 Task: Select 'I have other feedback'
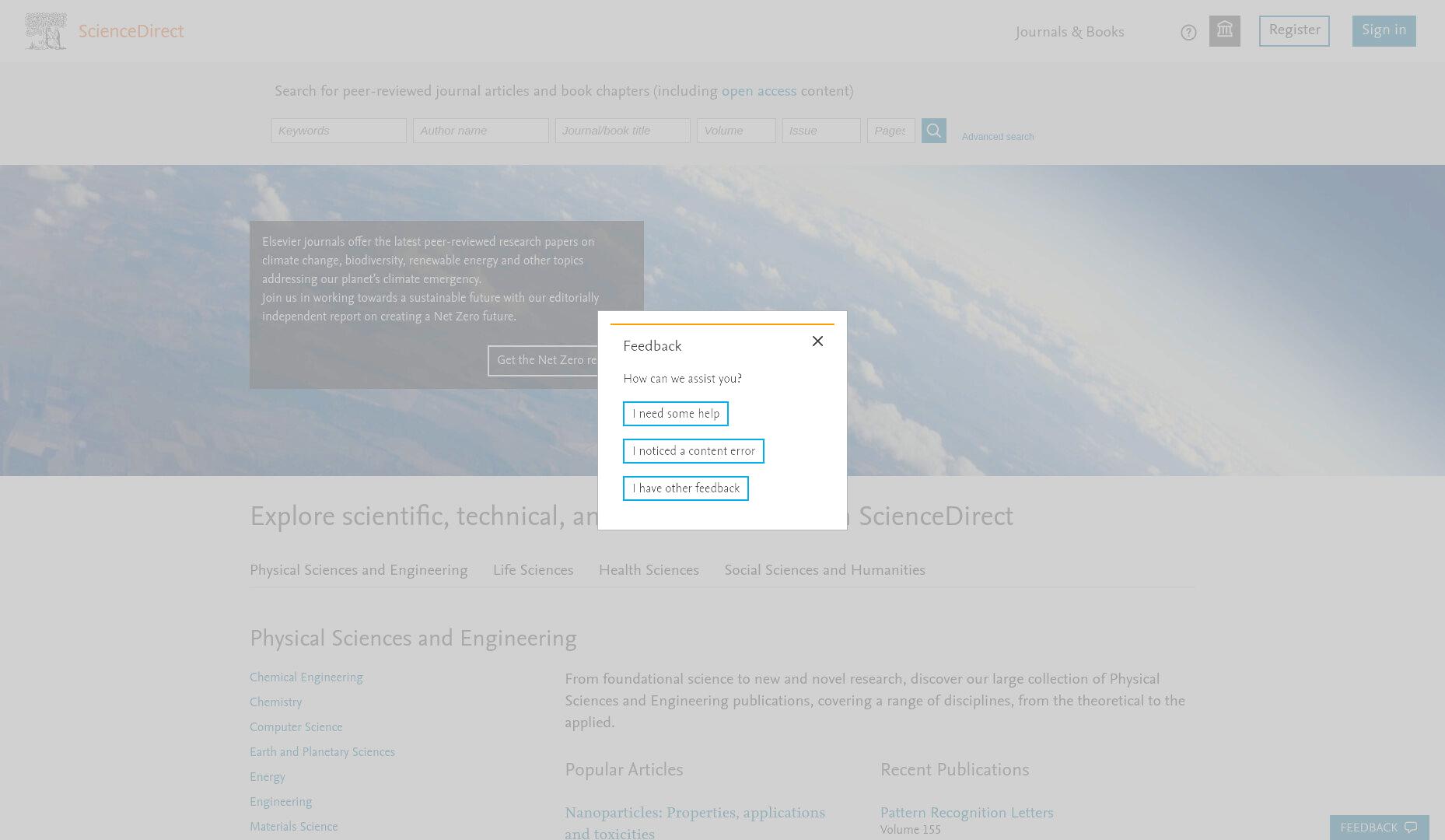point(686,488)
